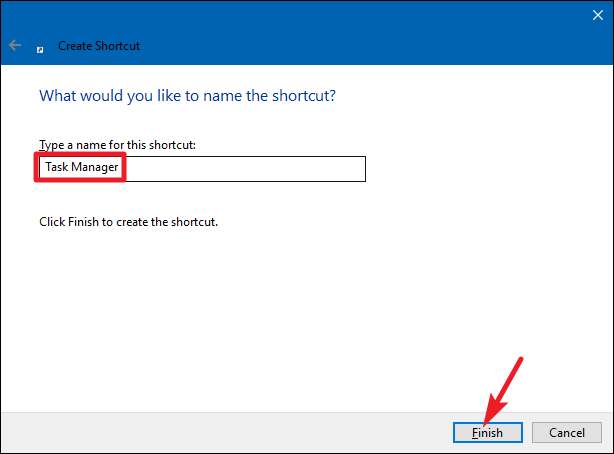Click the Cancel button
Screen dimensions: 614x454
tap(567, 432)
